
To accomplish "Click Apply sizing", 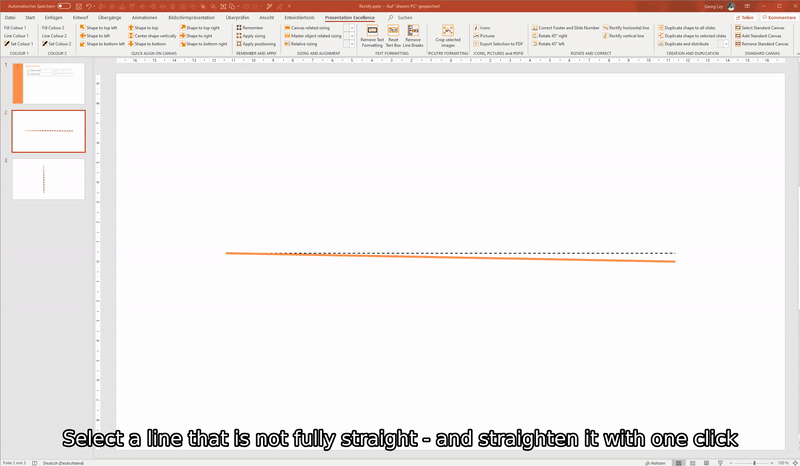I will point(251,36).
